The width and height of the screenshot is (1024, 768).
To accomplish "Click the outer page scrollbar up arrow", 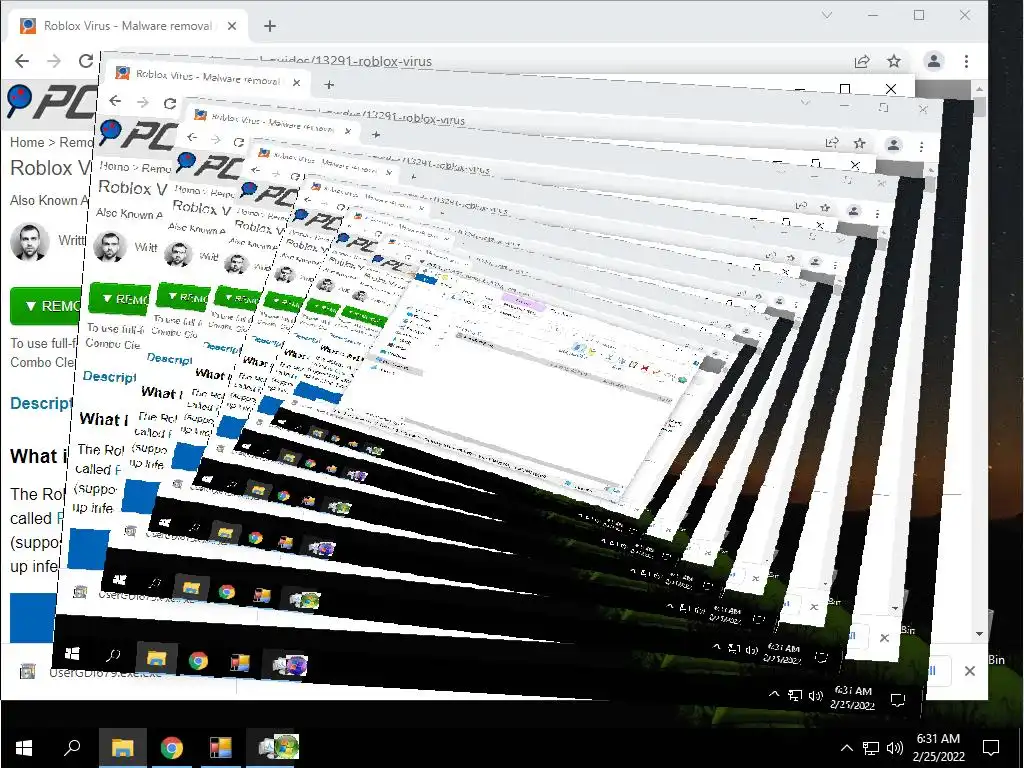I will pyautogui.click(x=980, y=88).
